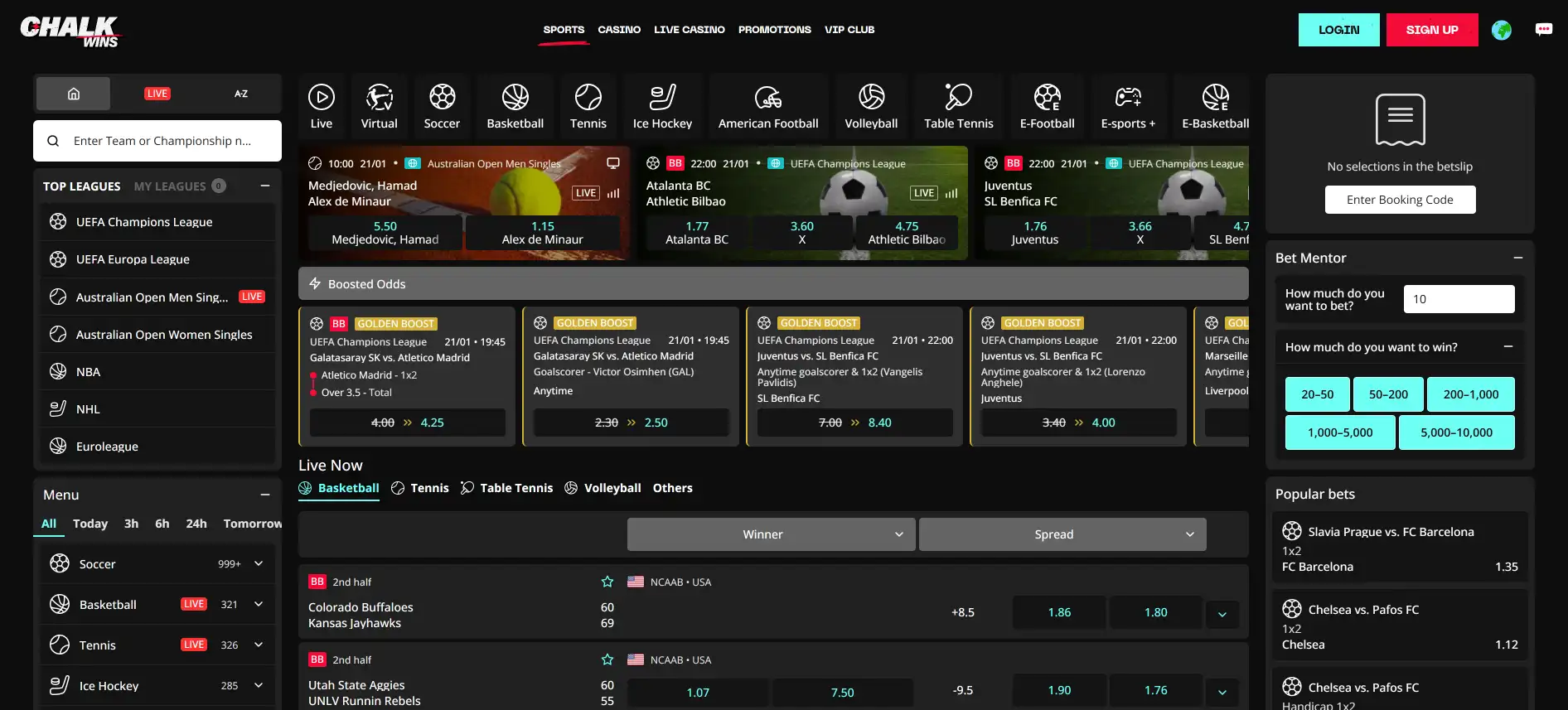Collapse 'How much do you want to win'
The width and height of the screenshot is (1568, 710).
(1508, 346)
